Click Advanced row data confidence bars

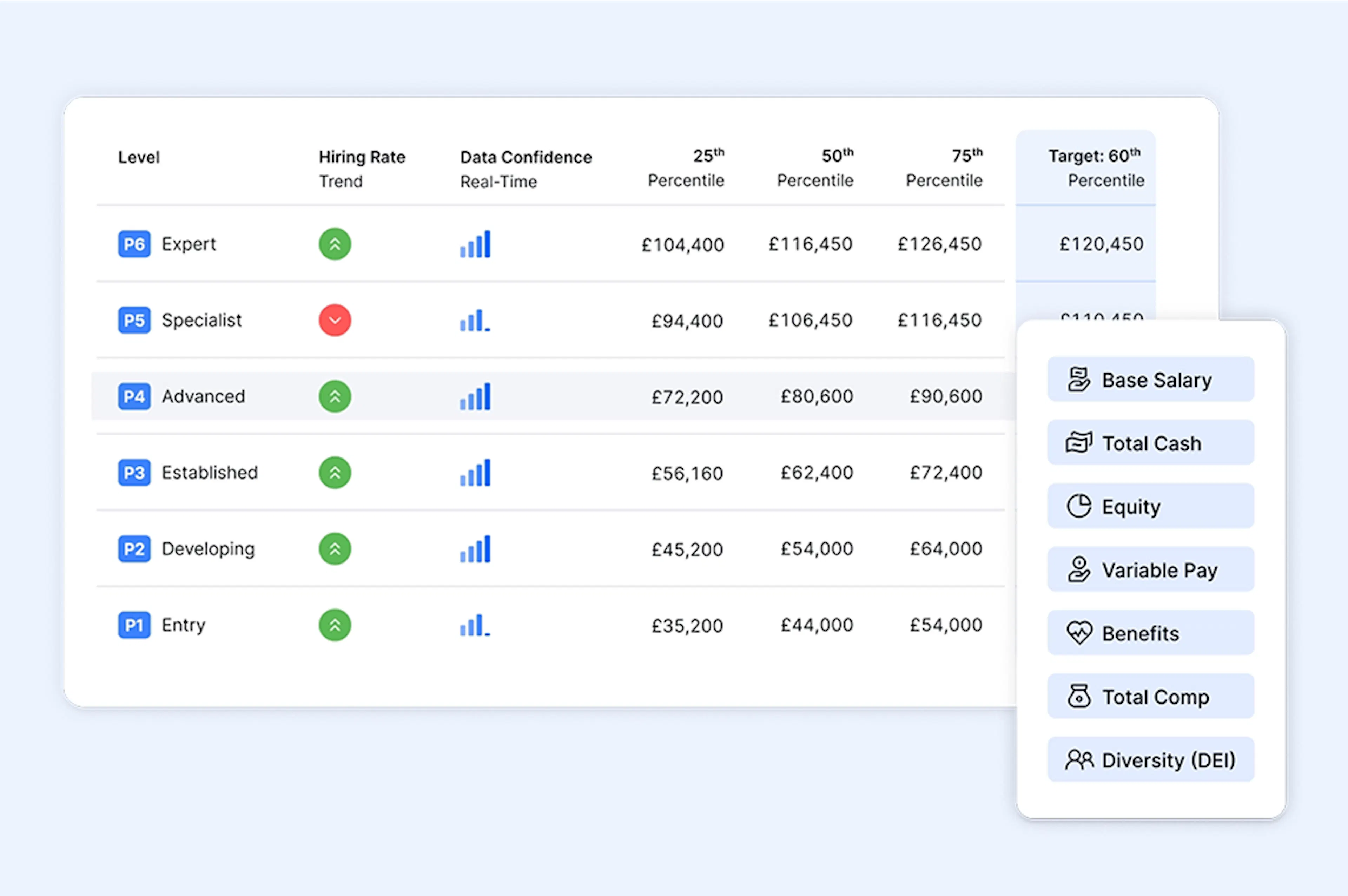pos(475,396)
